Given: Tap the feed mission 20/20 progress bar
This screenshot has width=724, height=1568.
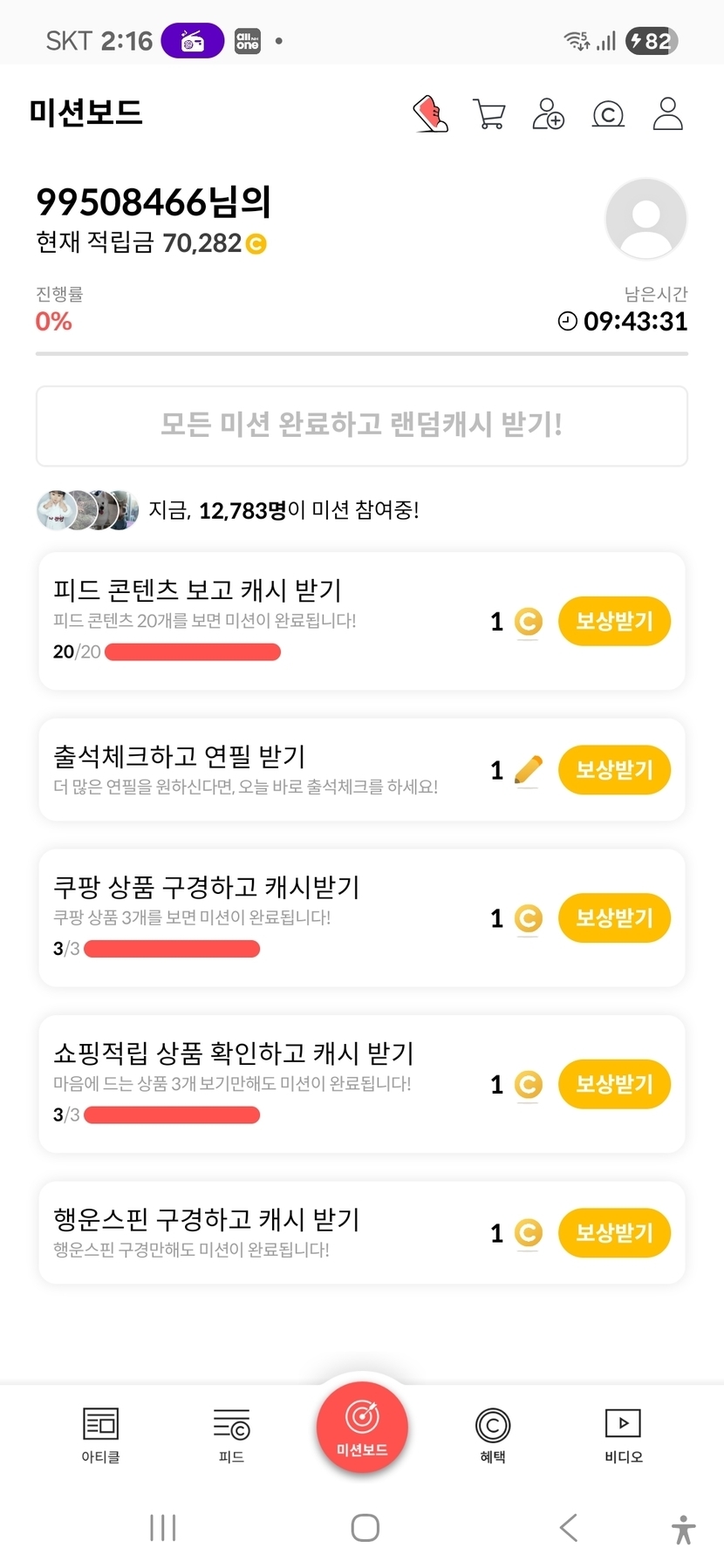Looking at the screenshot, I should click(x=193, y=652).
